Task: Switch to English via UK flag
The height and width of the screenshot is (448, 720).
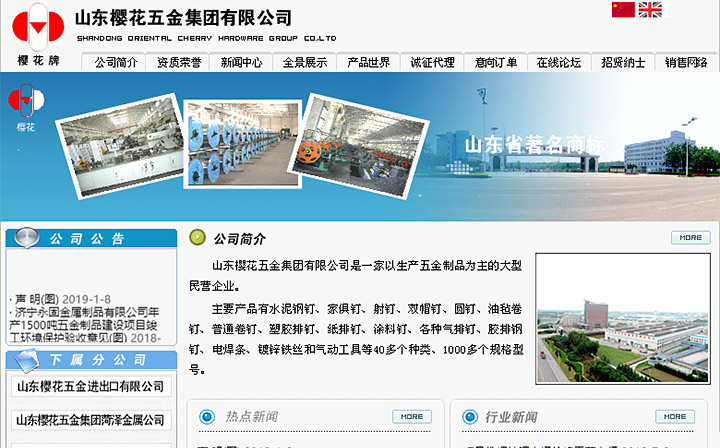Action: pos(650,10)
